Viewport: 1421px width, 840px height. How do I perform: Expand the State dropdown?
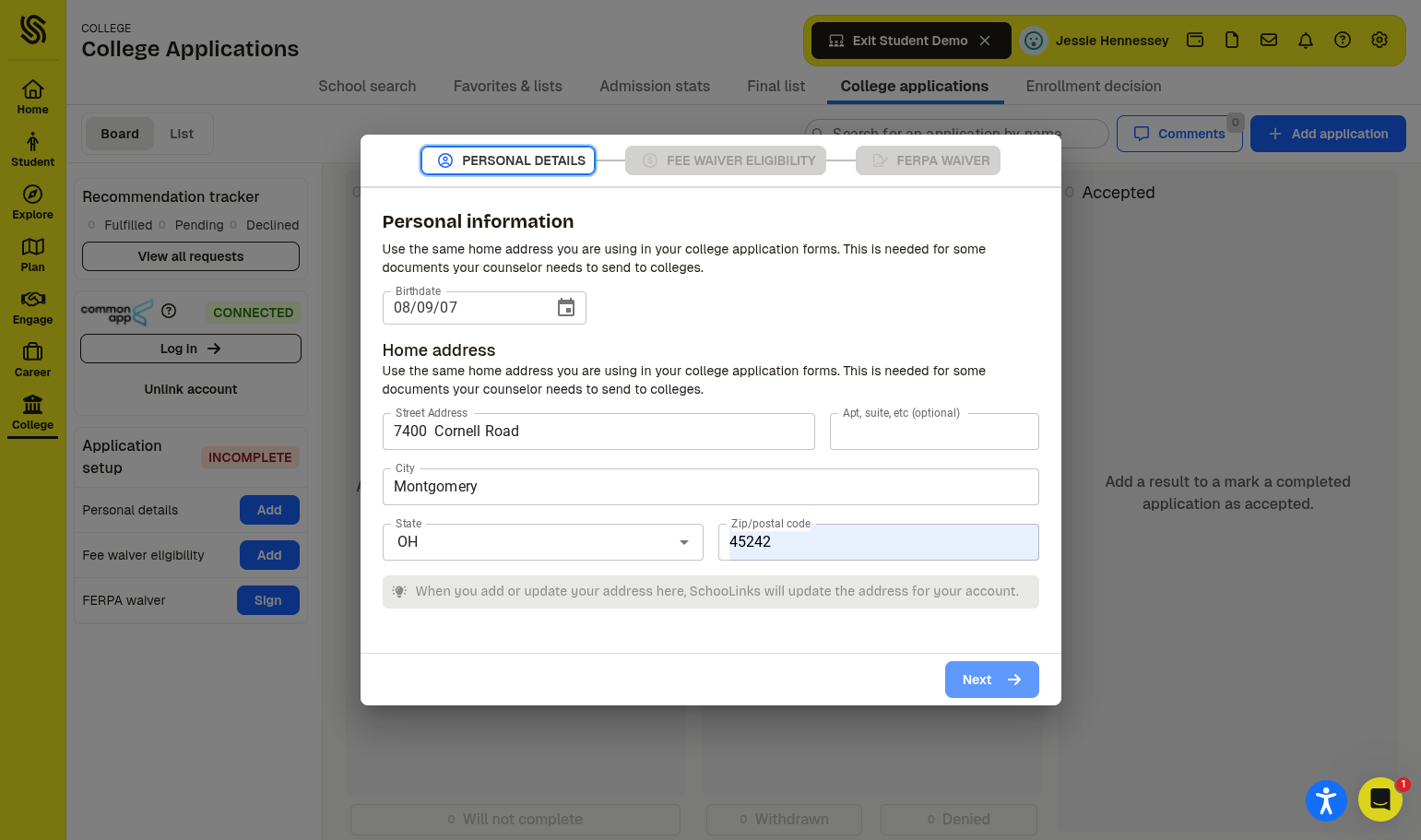[x=543, y=542]
